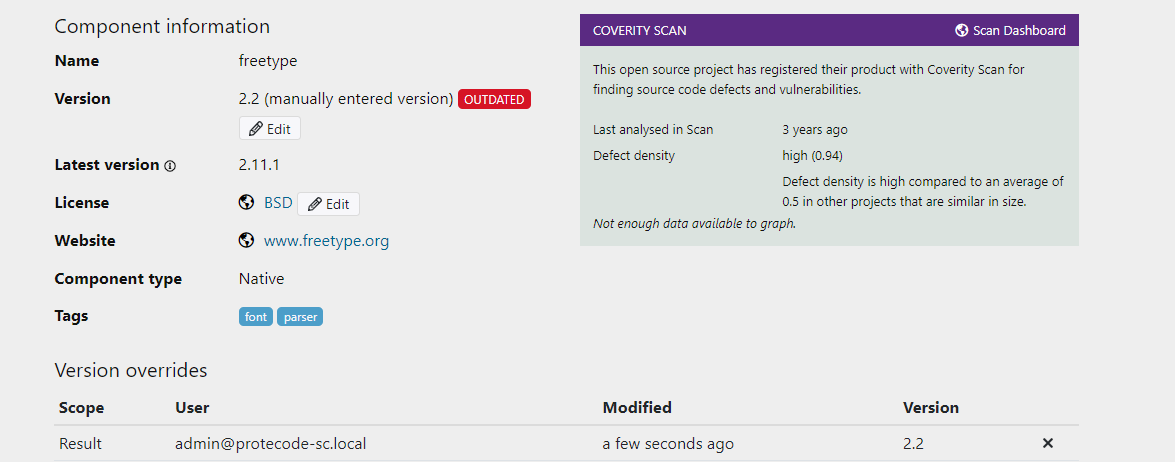Edit the BSD license

[x=328, y=204]
